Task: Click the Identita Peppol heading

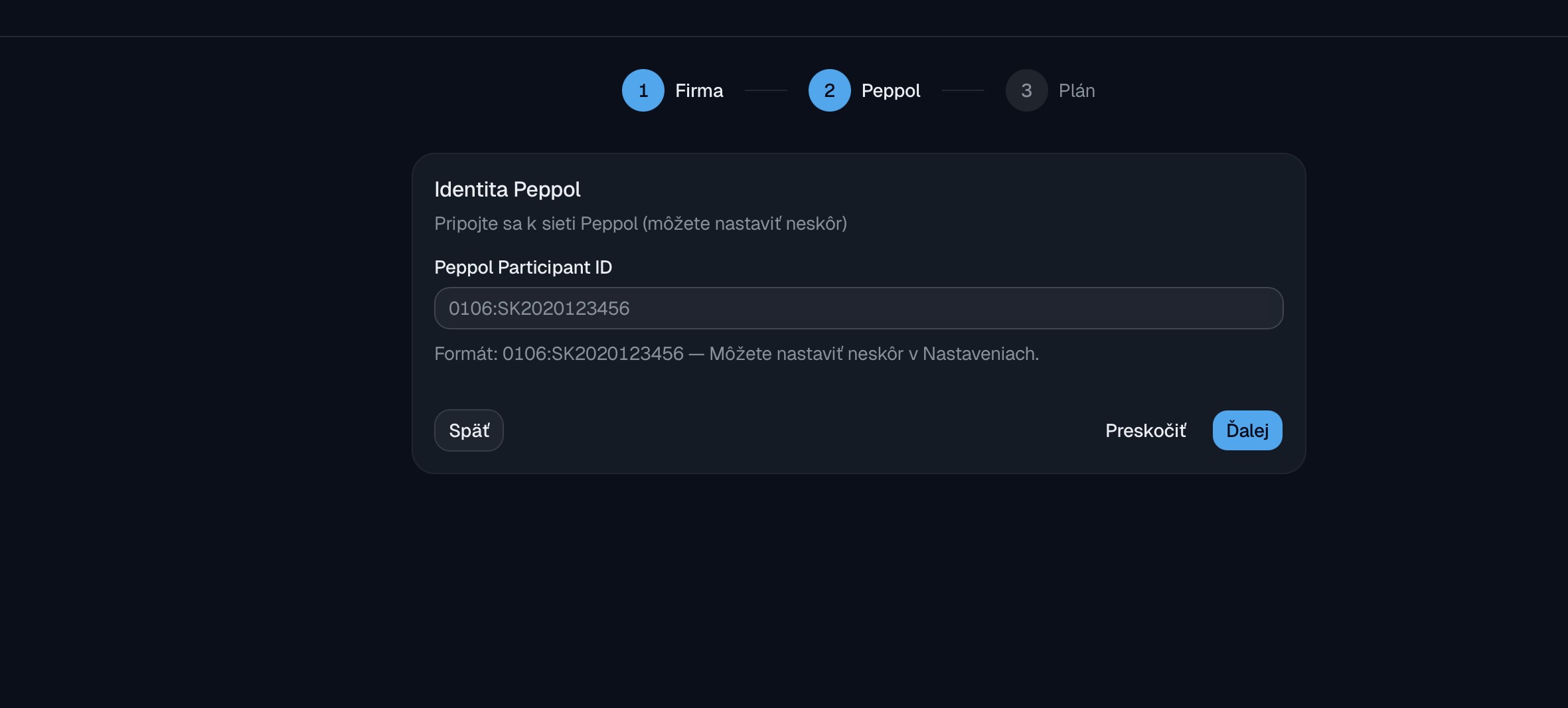Action: [507, 189]
